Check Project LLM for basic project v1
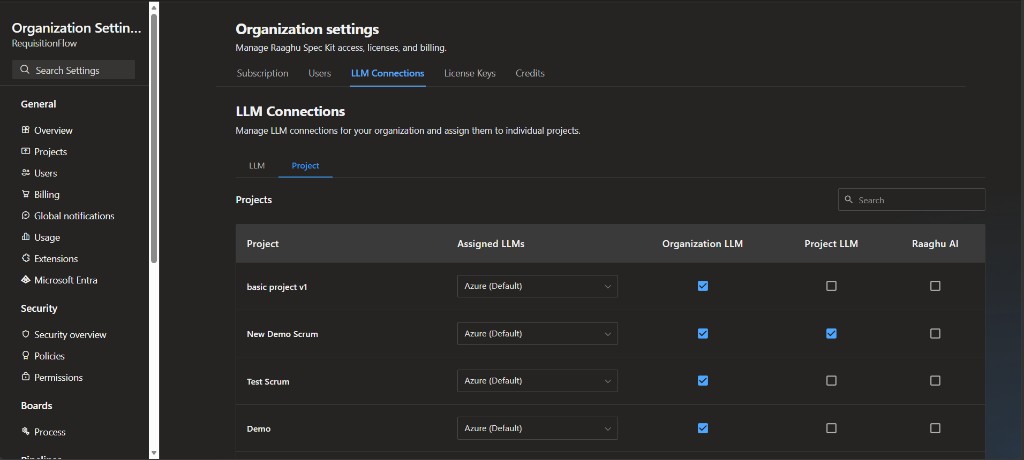 831,286
